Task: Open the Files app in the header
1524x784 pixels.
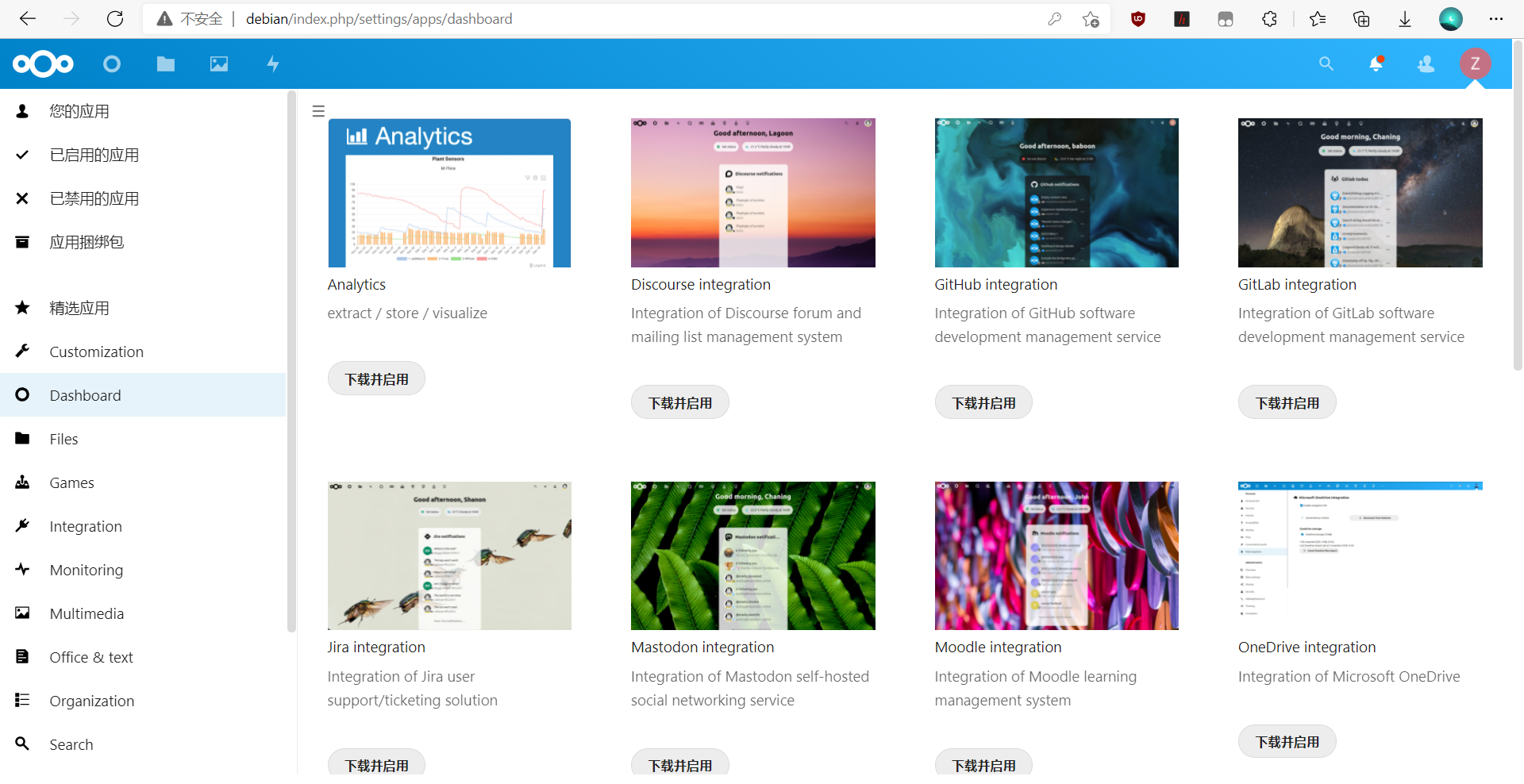Action: (x=166, y=63)
